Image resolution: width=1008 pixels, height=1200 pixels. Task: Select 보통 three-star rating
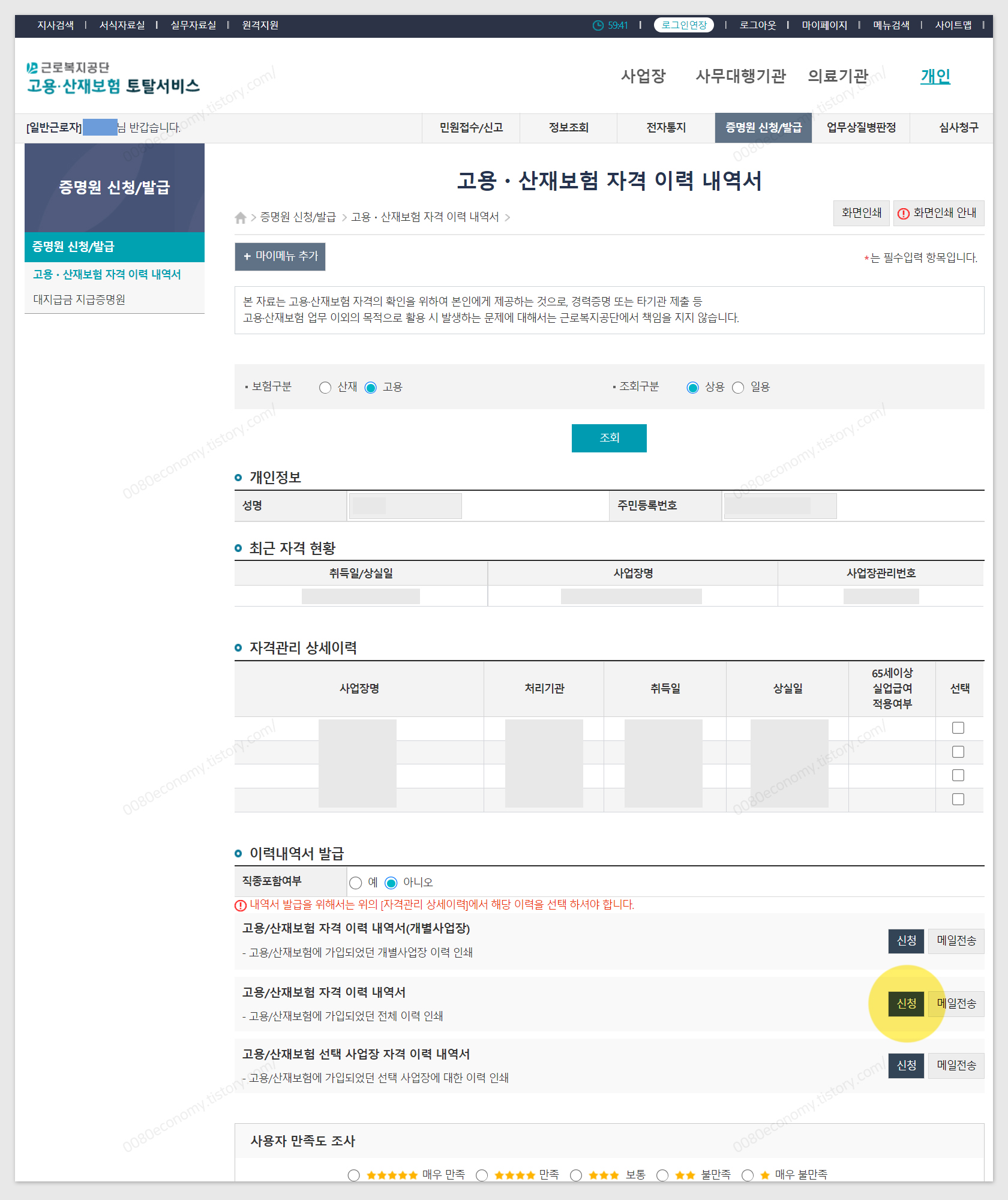576,1175
